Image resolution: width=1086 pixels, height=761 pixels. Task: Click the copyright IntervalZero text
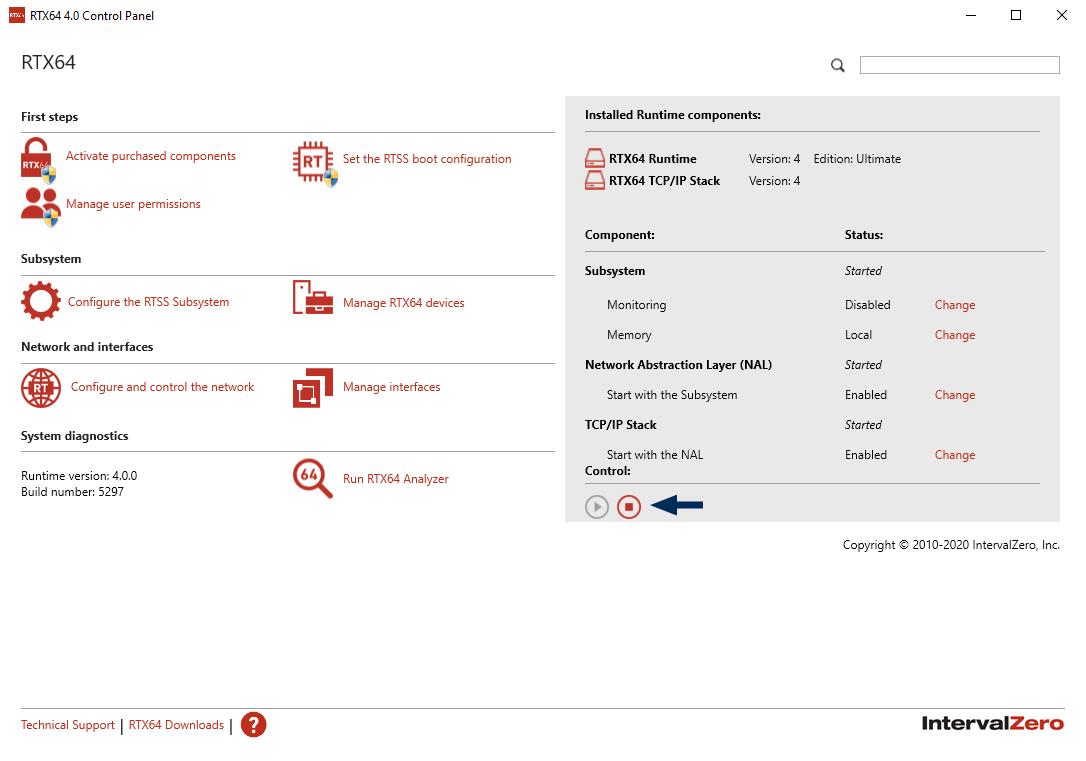952,545
